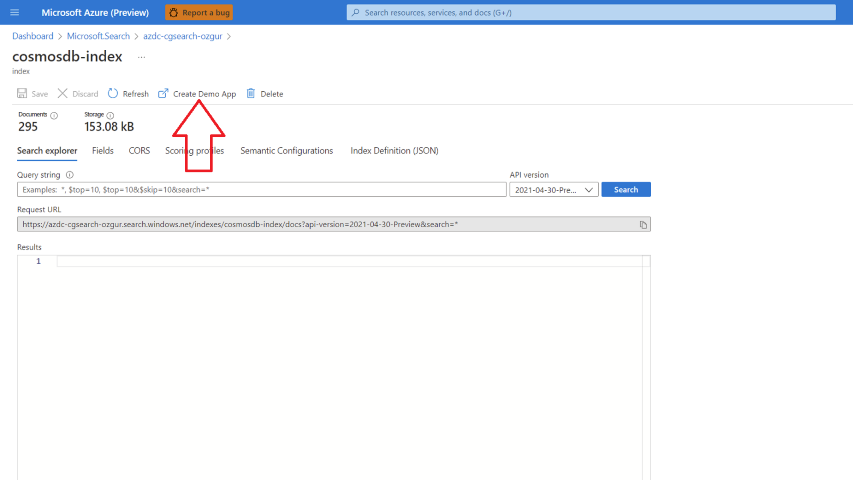Viewport: 853px width, 480px height.
Task: Click the Delete trash can icon
Action: [x=251, y=93]
